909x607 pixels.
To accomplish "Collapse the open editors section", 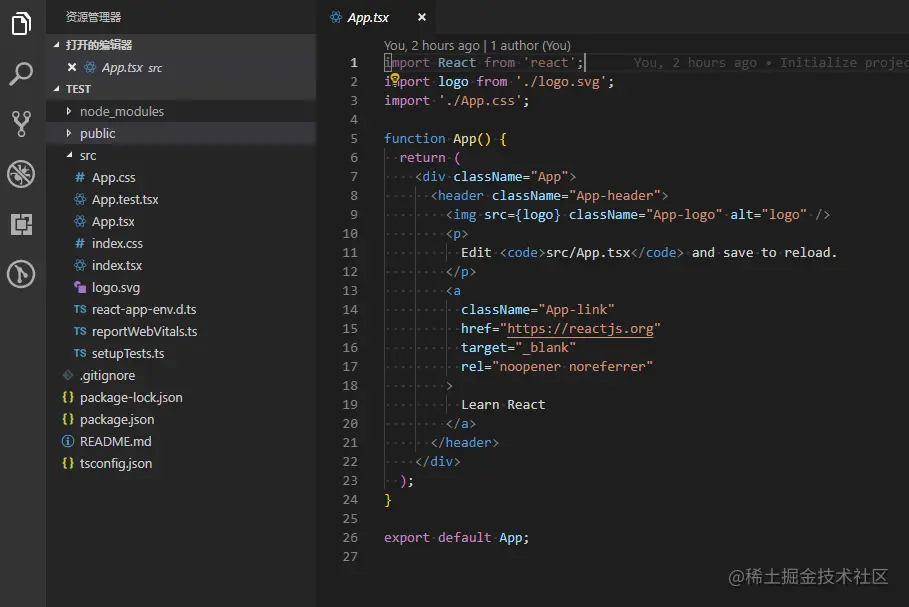I will 181,45.
